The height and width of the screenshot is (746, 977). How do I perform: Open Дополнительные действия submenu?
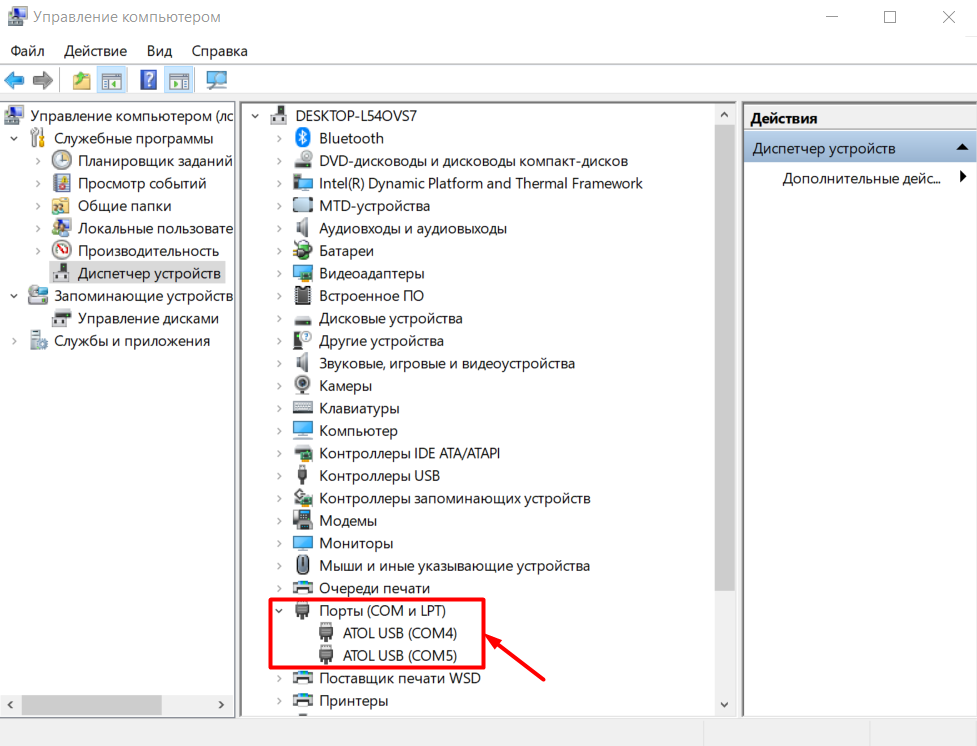coord(862,178)
